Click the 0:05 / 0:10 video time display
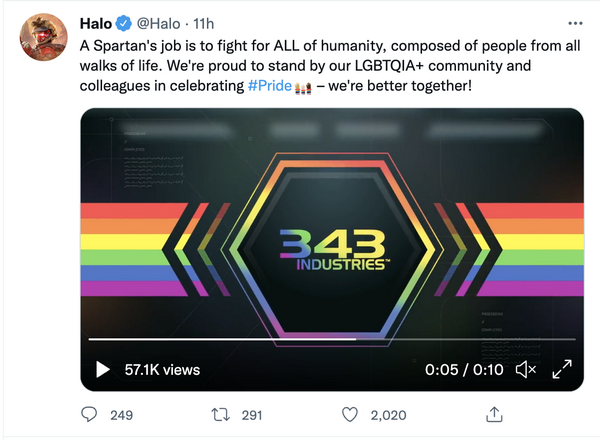600x440 pixels. [x=462, y=369]
